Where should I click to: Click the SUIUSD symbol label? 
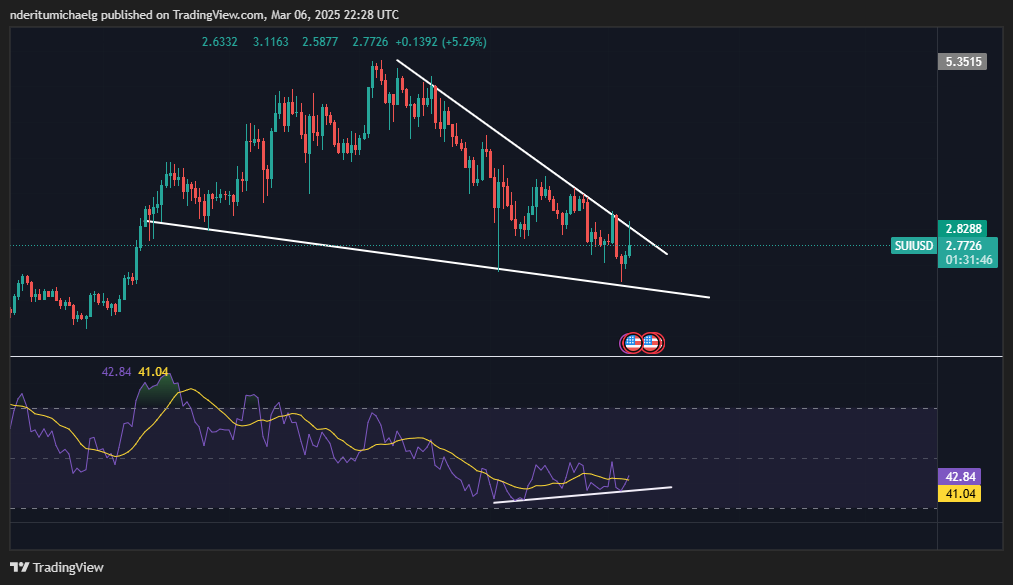[914, 245]
